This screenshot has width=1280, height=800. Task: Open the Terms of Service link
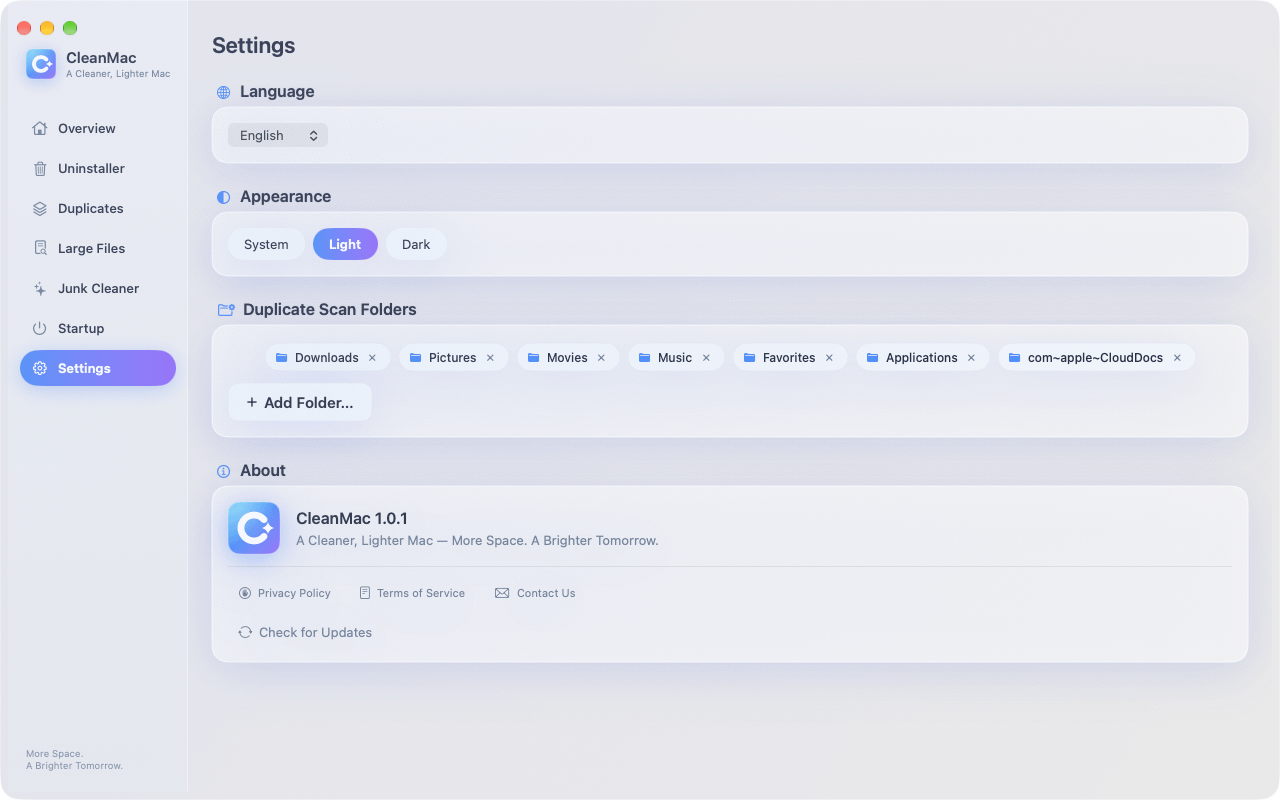[x=412, y=593]
